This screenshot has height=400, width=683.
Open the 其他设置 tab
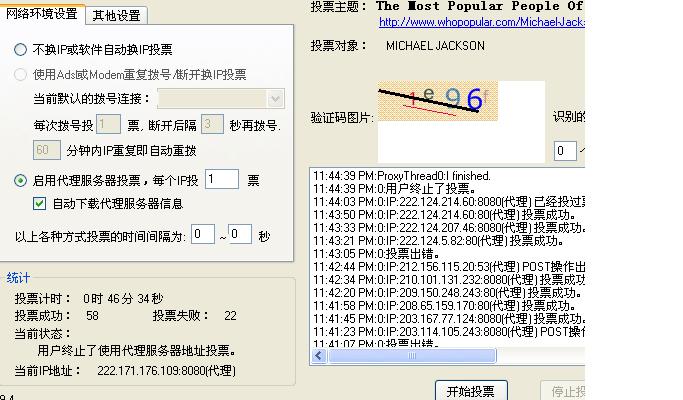(x=116, y=15)
